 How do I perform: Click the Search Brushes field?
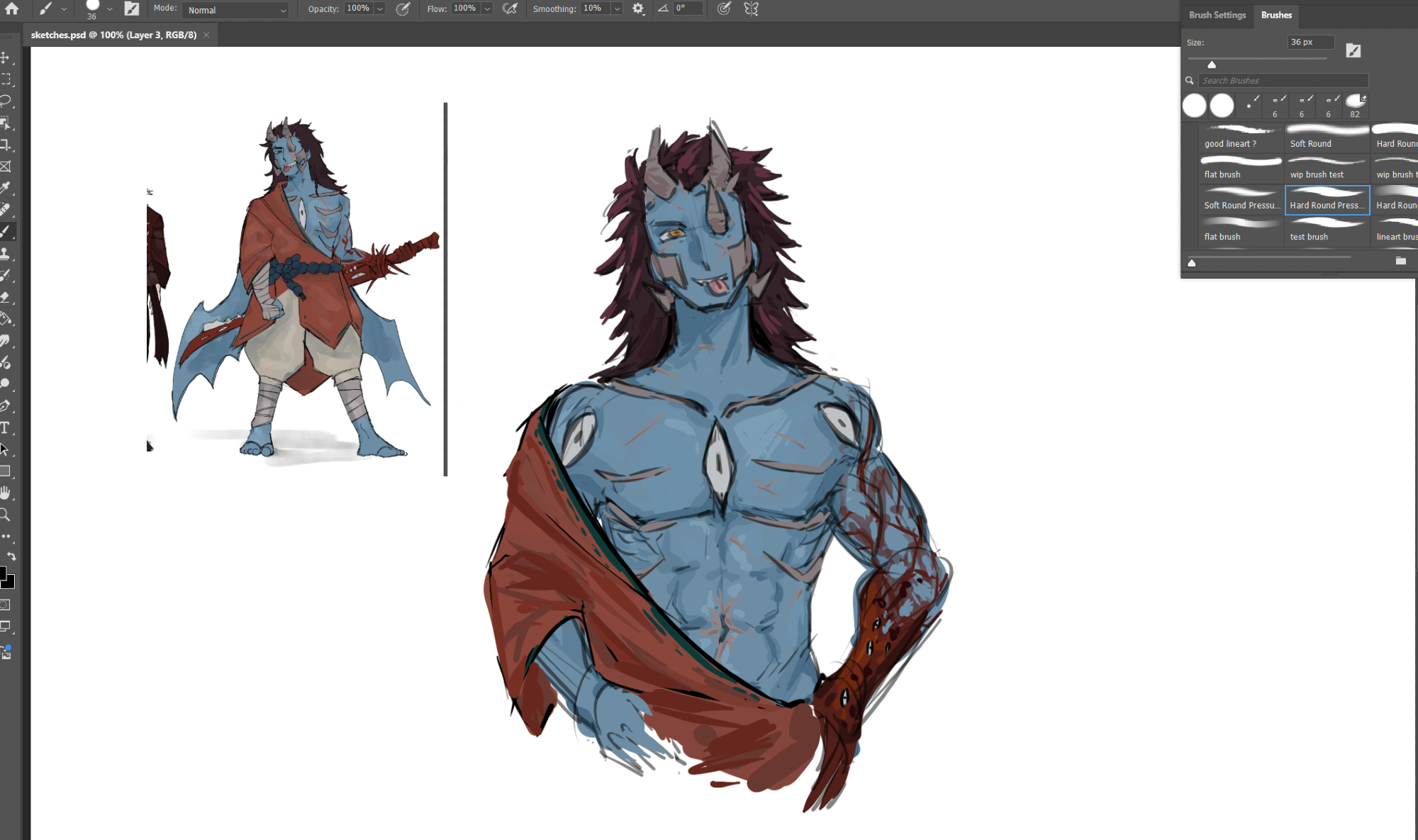(1283, 81)
